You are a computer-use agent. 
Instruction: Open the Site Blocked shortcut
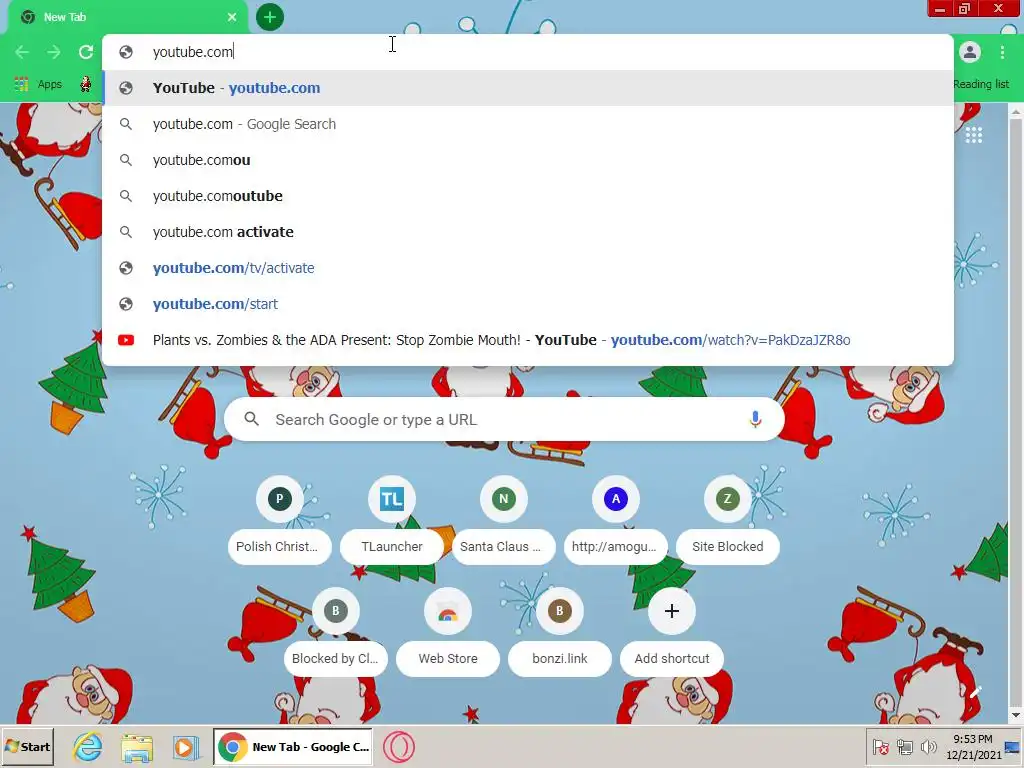728,520
